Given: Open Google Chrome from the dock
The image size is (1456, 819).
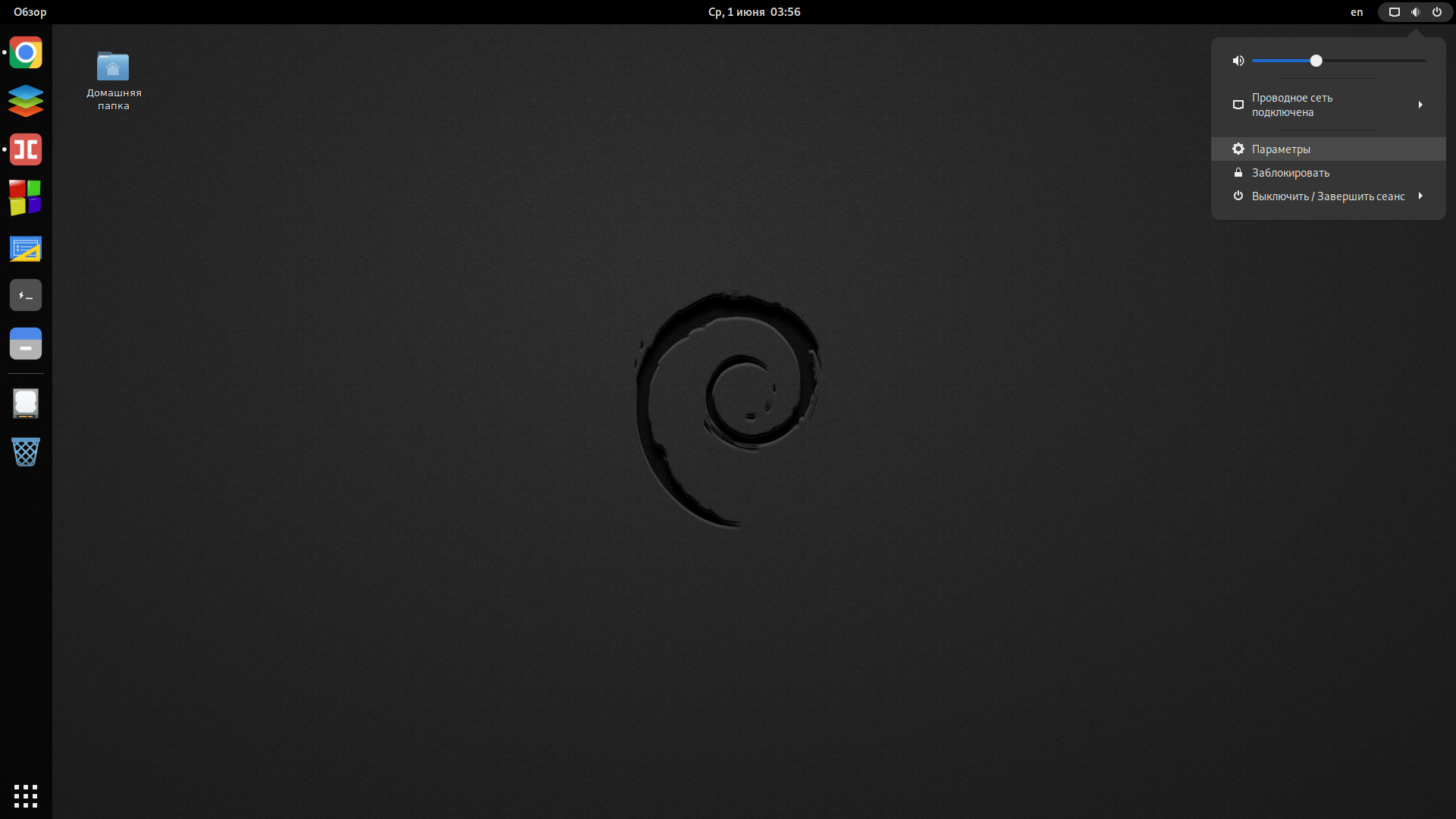Looking at the screenshot, I should click(x=26, y=53).
